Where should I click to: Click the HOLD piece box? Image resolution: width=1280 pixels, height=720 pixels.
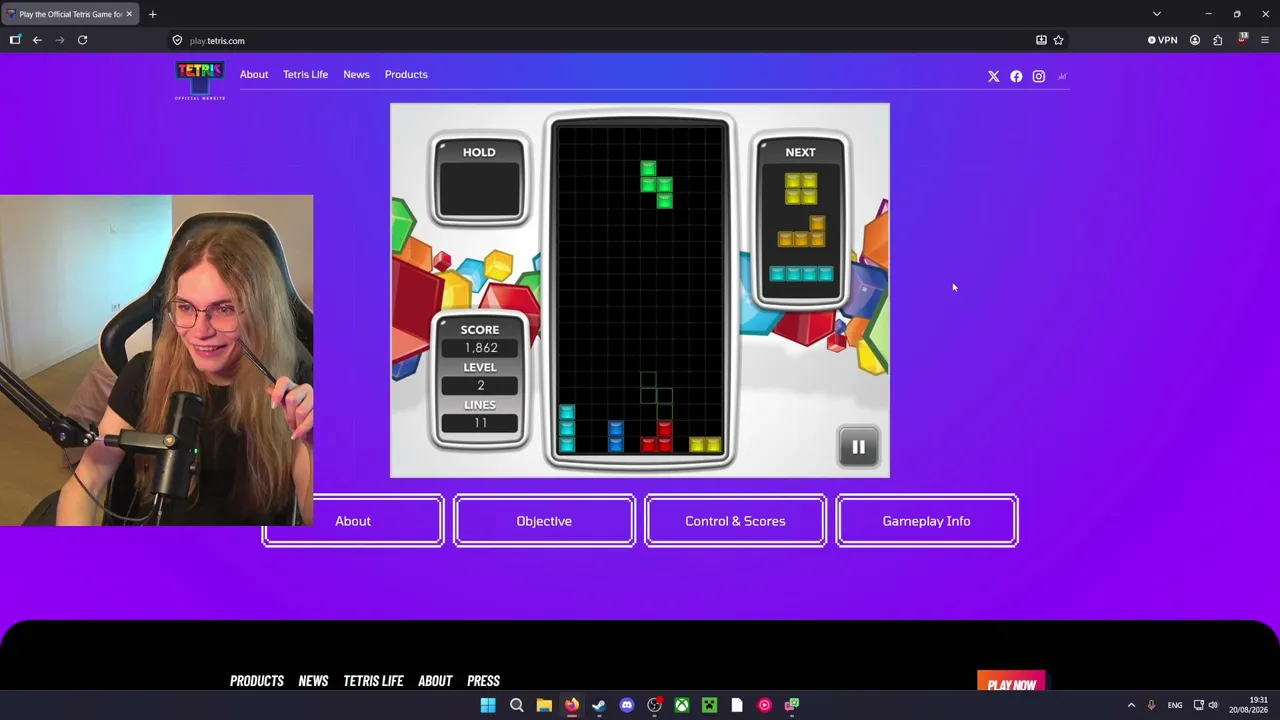479,182
